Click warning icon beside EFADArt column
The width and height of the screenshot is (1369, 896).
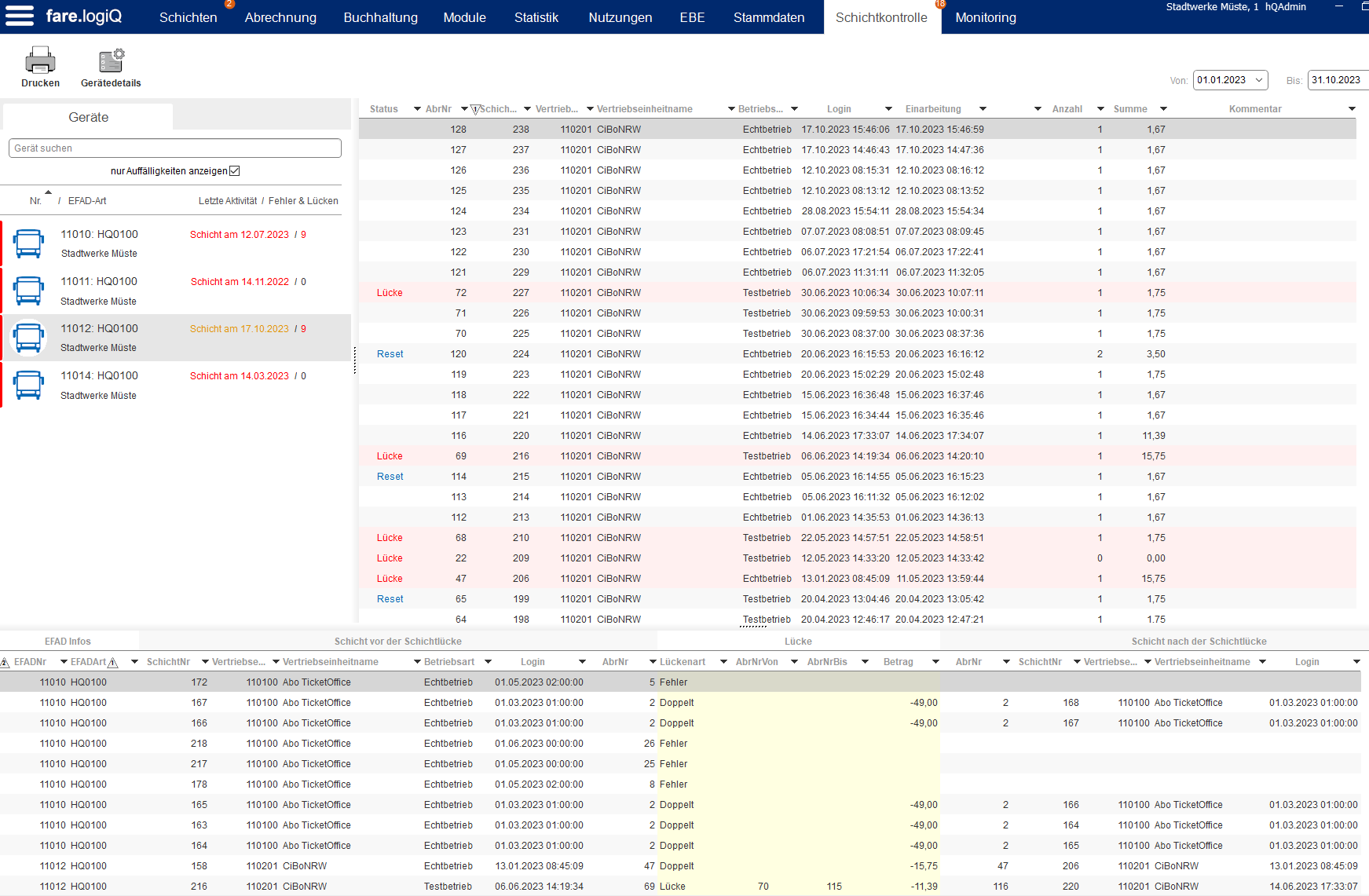point(113,663)
